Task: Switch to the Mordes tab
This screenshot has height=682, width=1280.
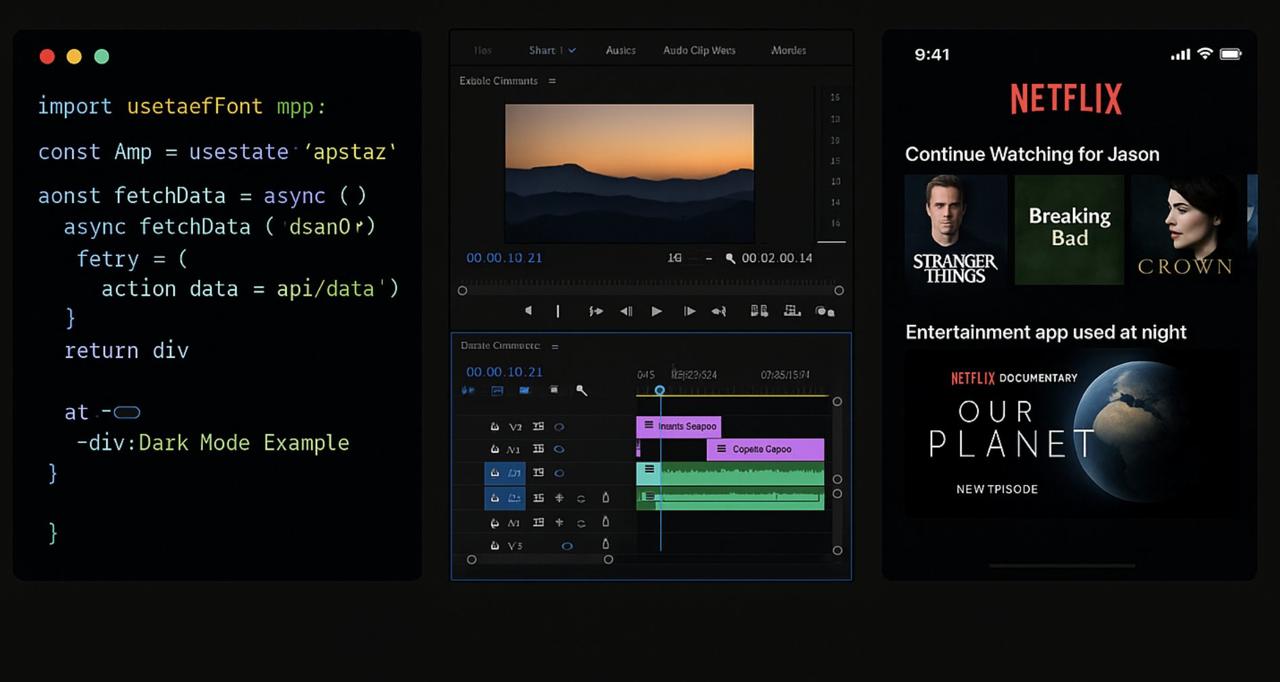Action: tap(788, 50)
